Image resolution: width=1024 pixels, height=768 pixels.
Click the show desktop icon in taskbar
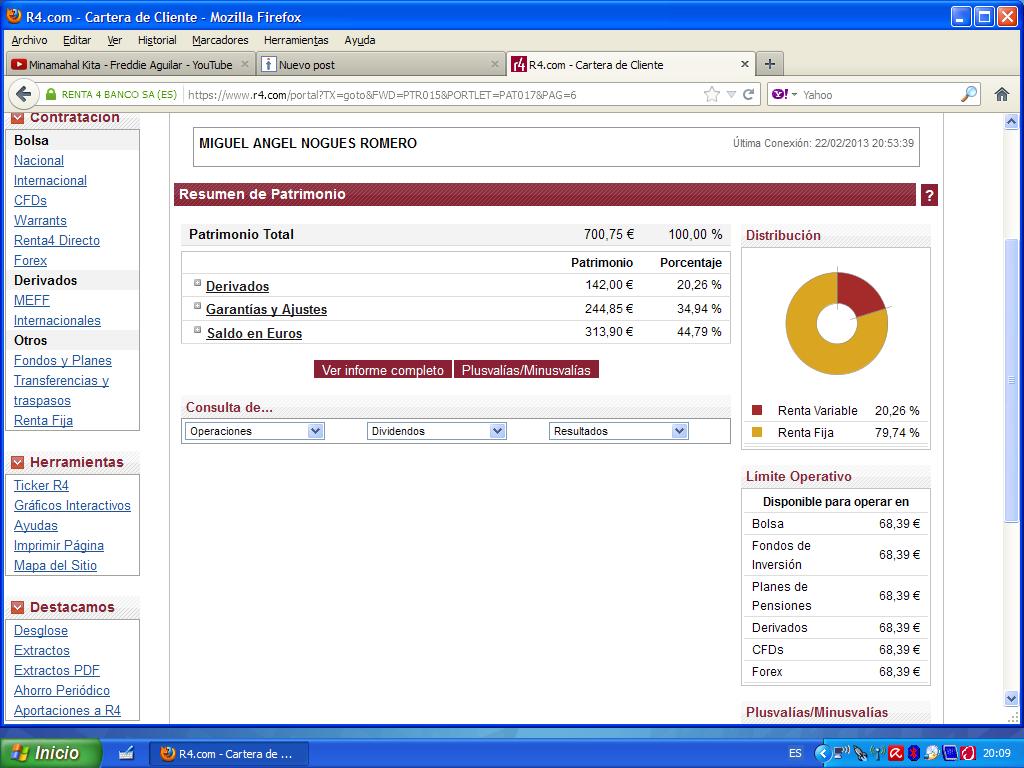(126, 753)
